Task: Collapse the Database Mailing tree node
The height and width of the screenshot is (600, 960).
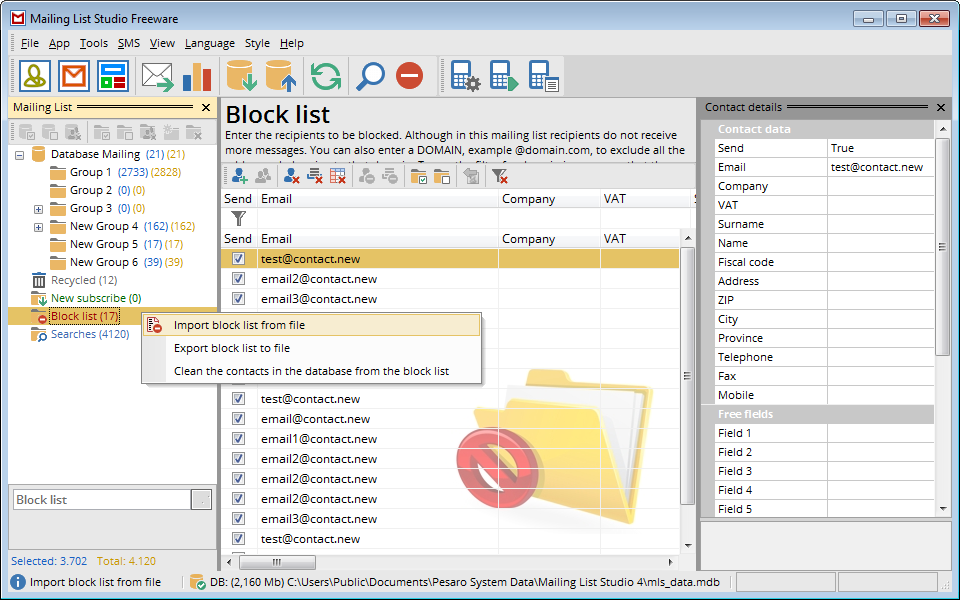Action: 20,155
